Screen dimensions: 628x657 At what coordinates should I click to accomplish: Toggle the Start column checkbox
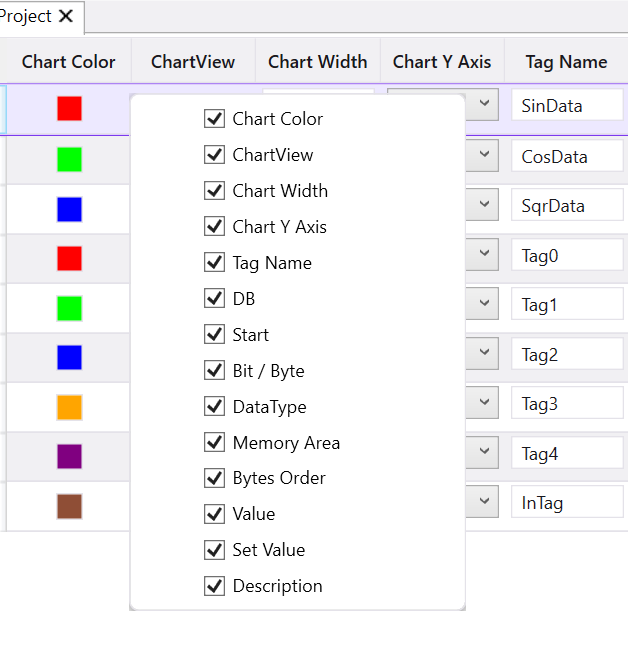click(215, 334)
